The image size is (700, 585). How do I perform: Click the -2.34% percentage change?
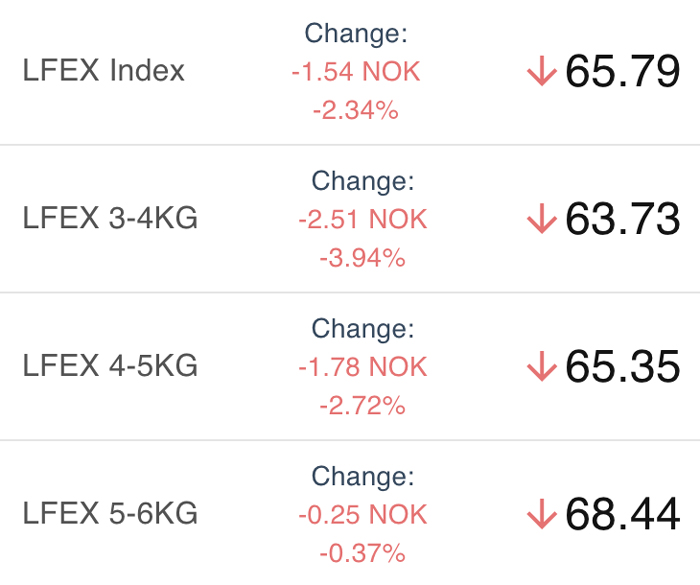point(355,110)
